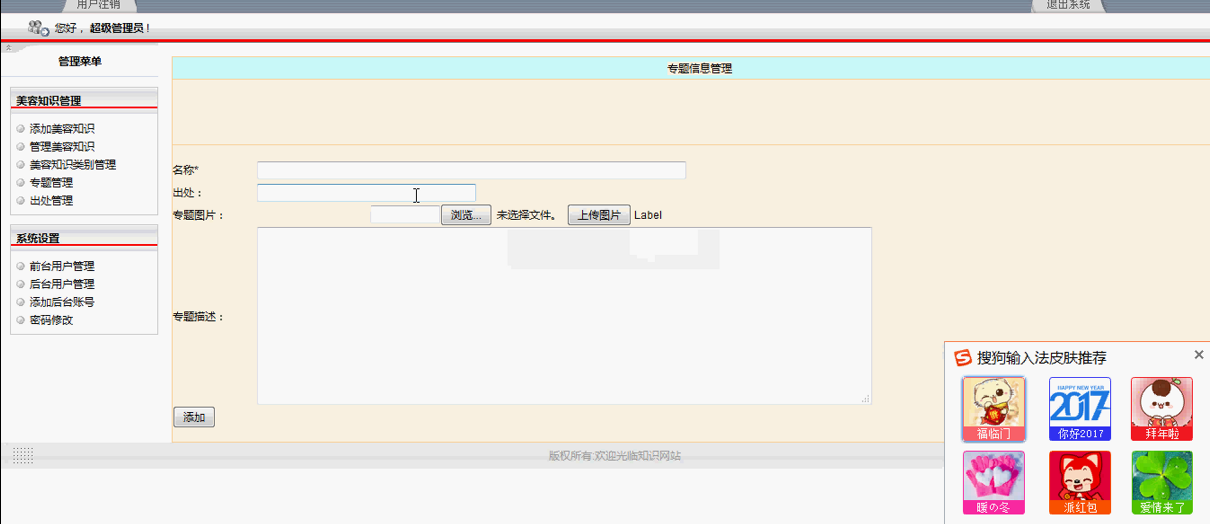Click the 上传图片 button

point(599,215)
